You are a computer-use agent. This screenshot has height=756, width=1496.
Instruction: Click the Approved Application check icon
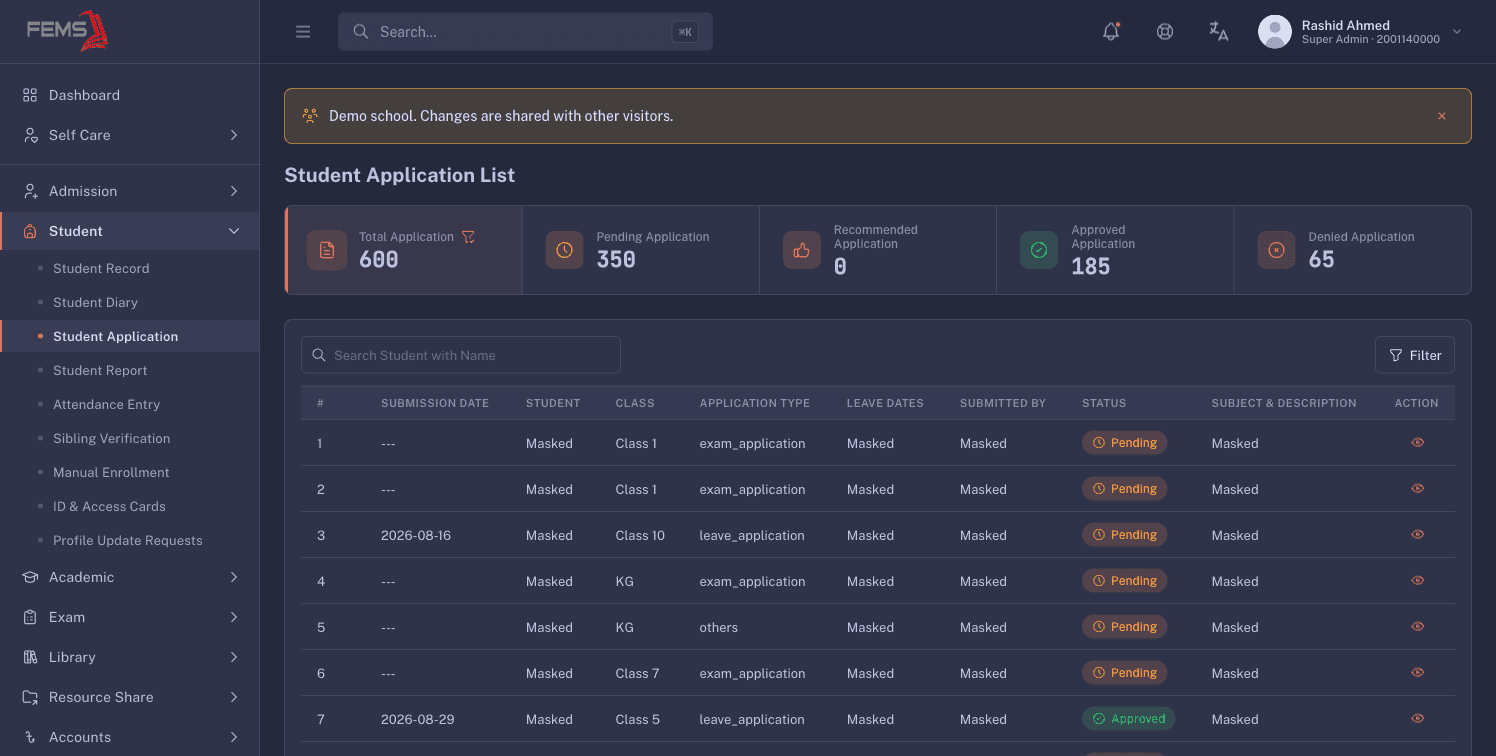pos(1039,250)
